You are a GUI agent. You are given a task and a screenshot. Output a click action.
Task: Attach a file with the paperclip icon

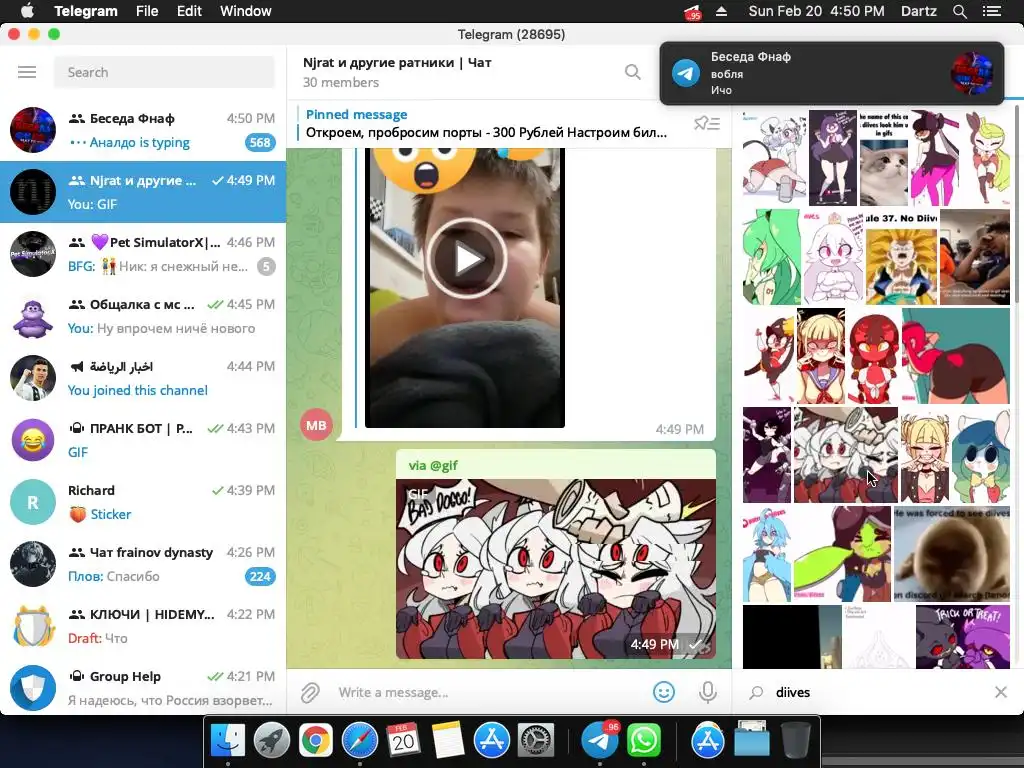310,692
